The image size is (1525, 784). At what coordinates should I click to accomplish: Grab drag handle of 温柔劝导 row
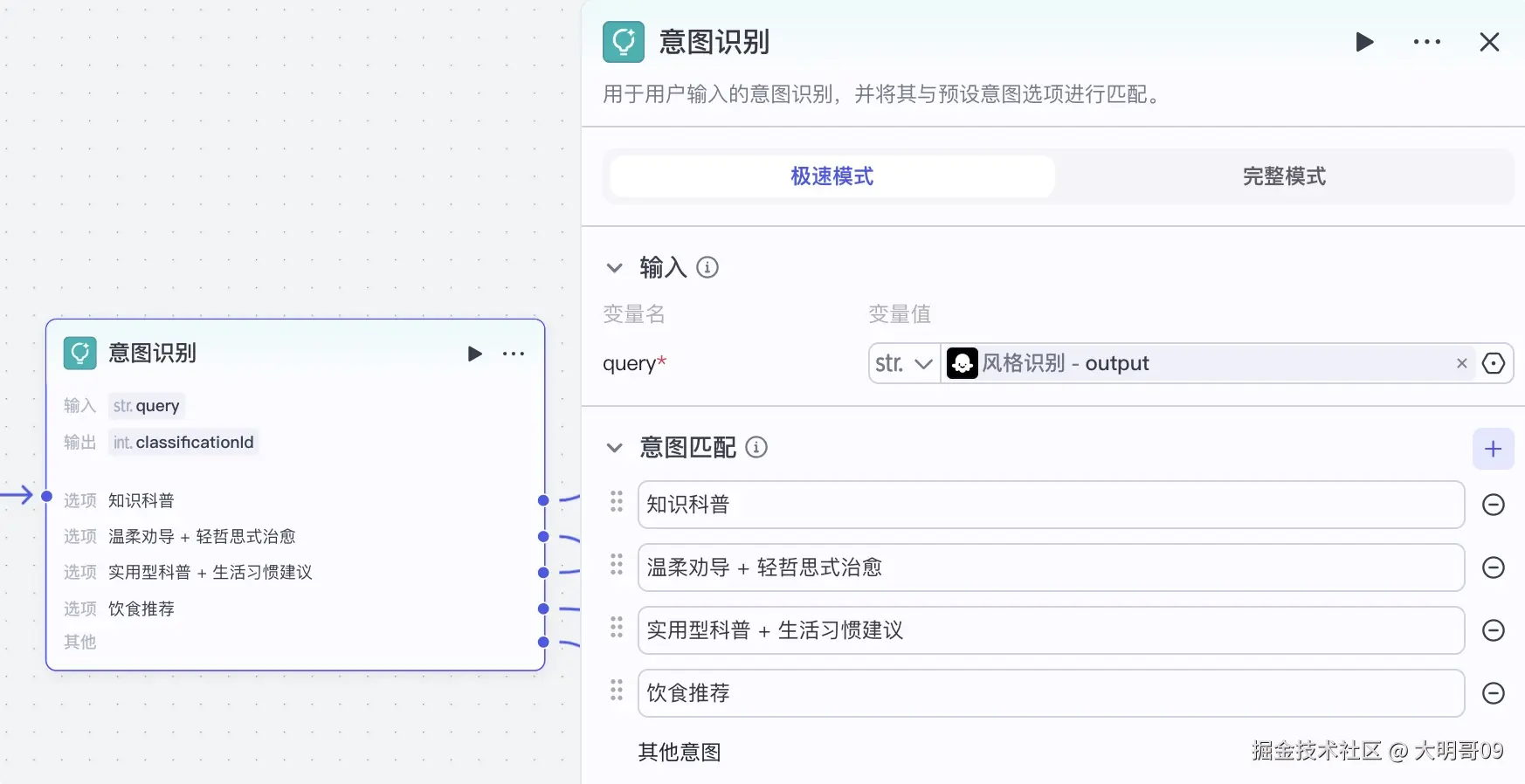(x=617, y=564)
